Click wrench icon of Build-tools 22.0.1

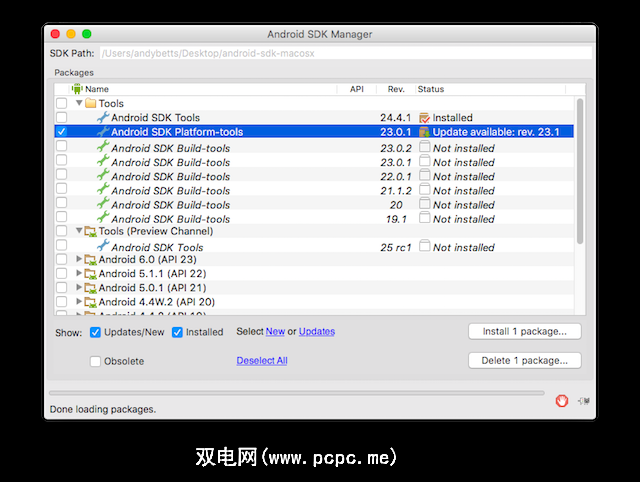(103, 175)
